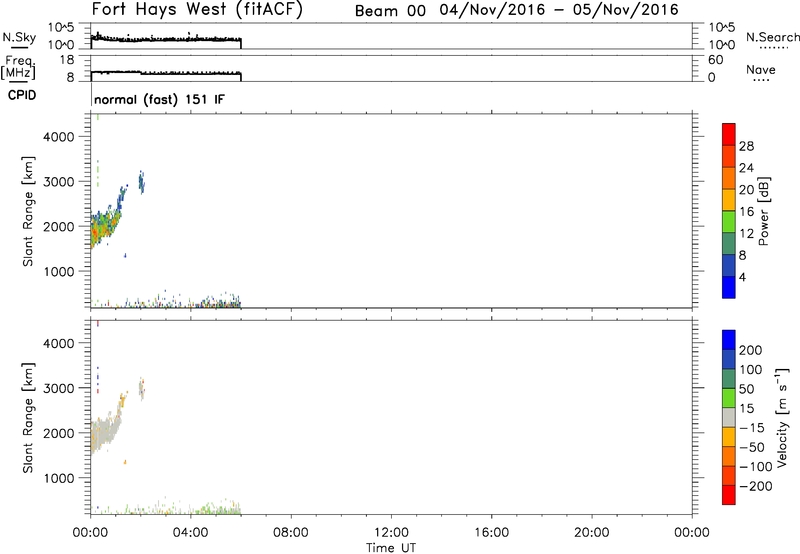
Task: Click the frequency trace line in the Freq. panel
Action: click(x=166, y=73)
